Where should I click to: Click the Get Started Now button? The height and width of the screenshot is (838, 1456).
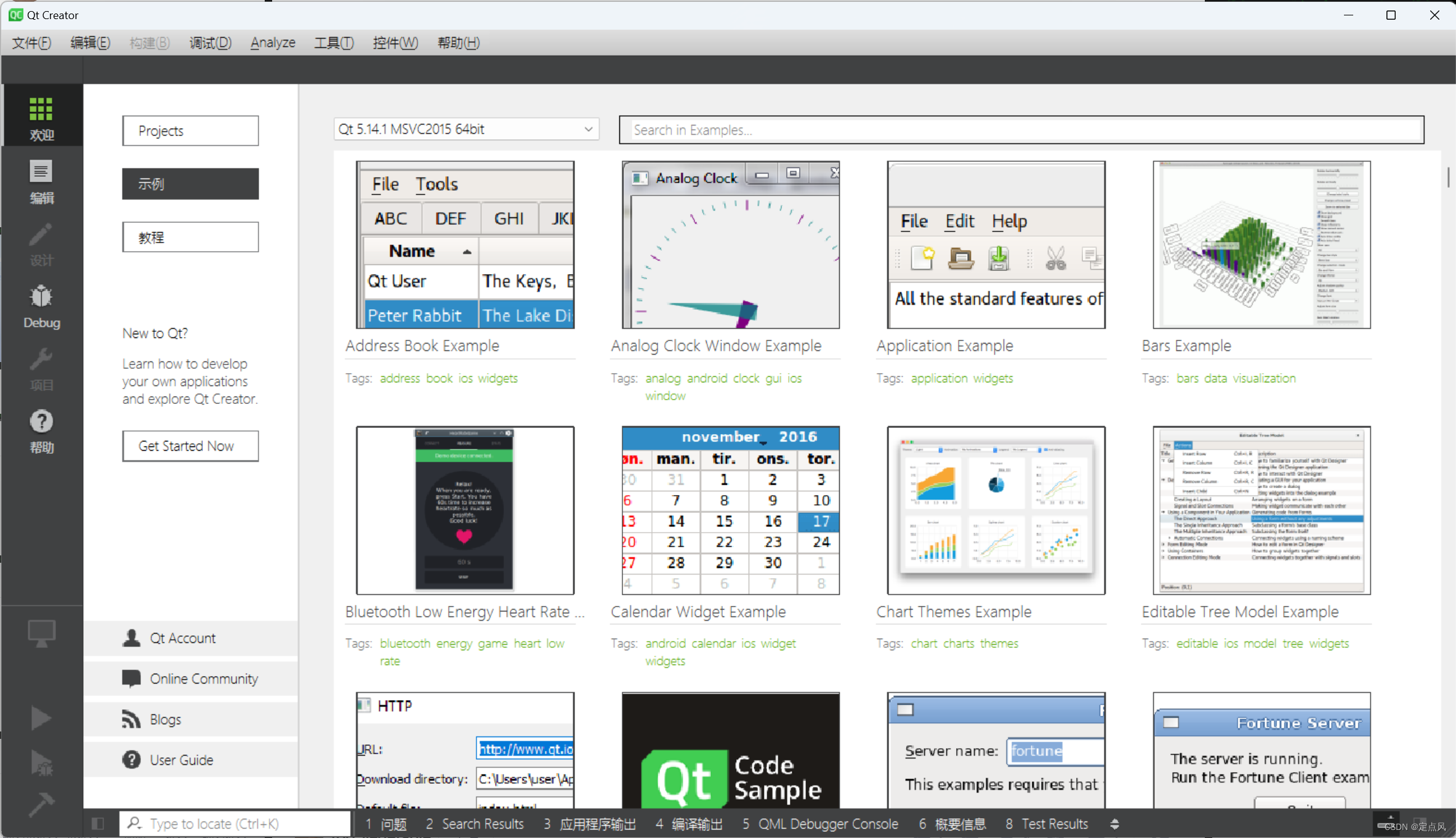190,446
